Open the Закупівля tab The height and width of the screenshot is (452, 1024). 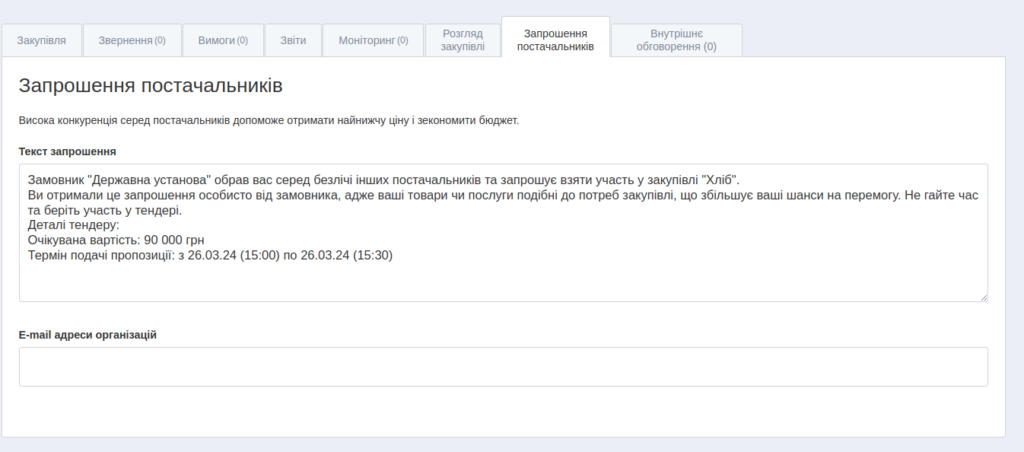click(42, 40)
